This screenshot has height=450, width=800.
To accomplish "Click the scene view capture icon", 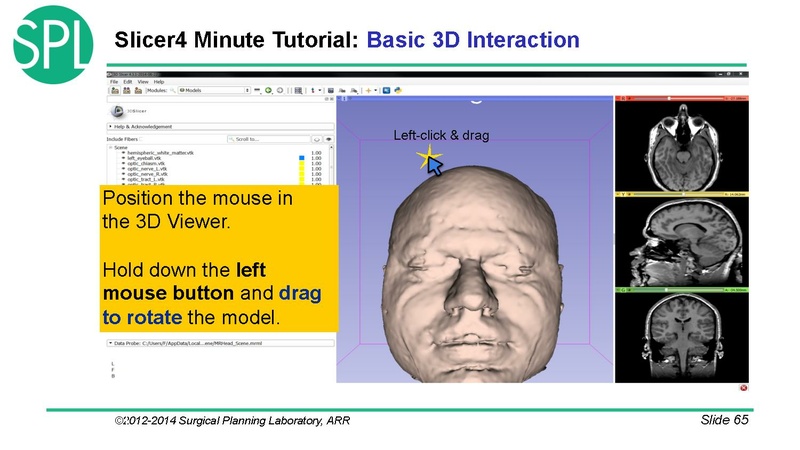I will coord(342,90).
